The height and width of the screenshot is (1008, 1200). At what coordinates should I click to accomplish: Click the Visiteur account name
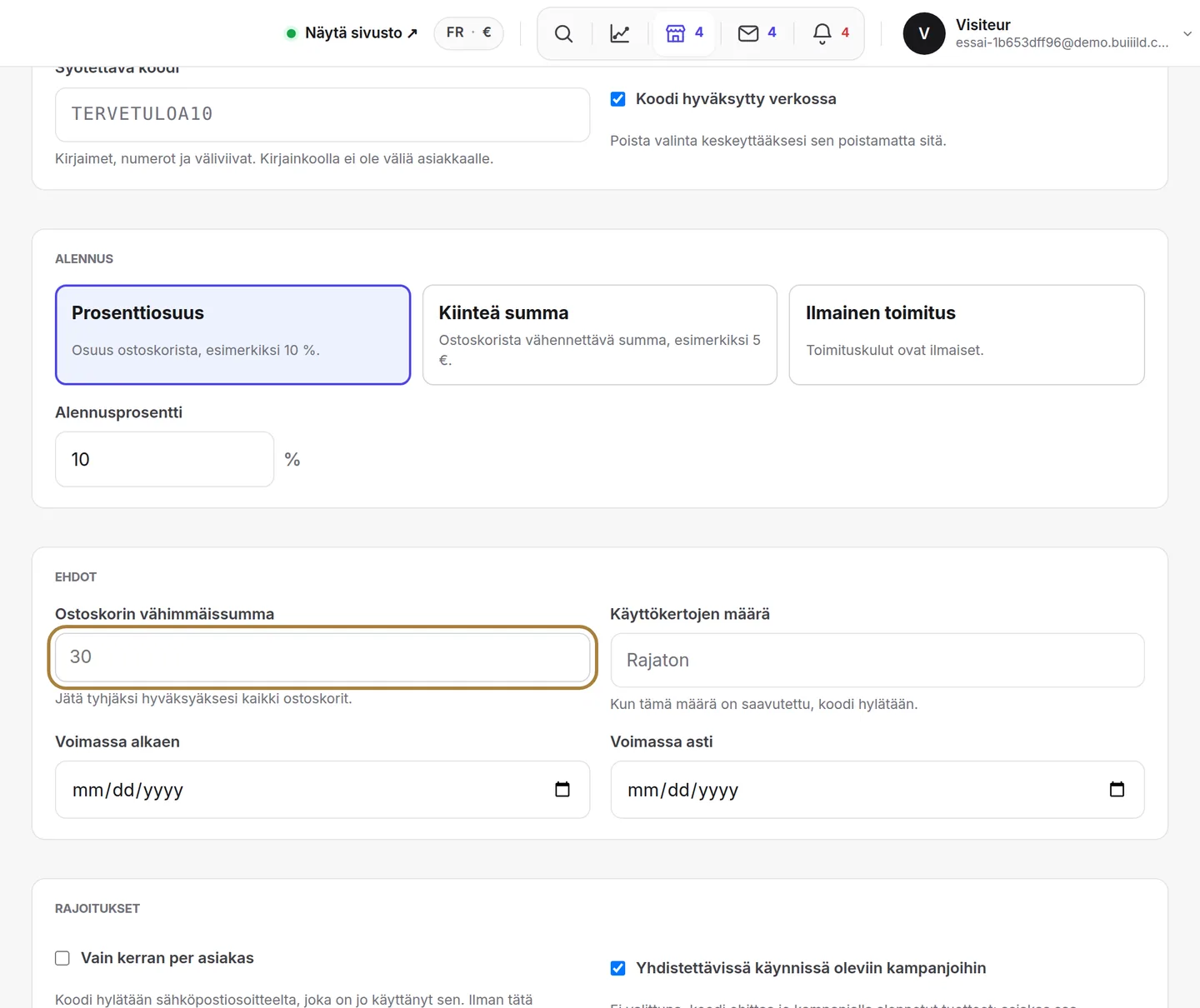coord(983,25)
